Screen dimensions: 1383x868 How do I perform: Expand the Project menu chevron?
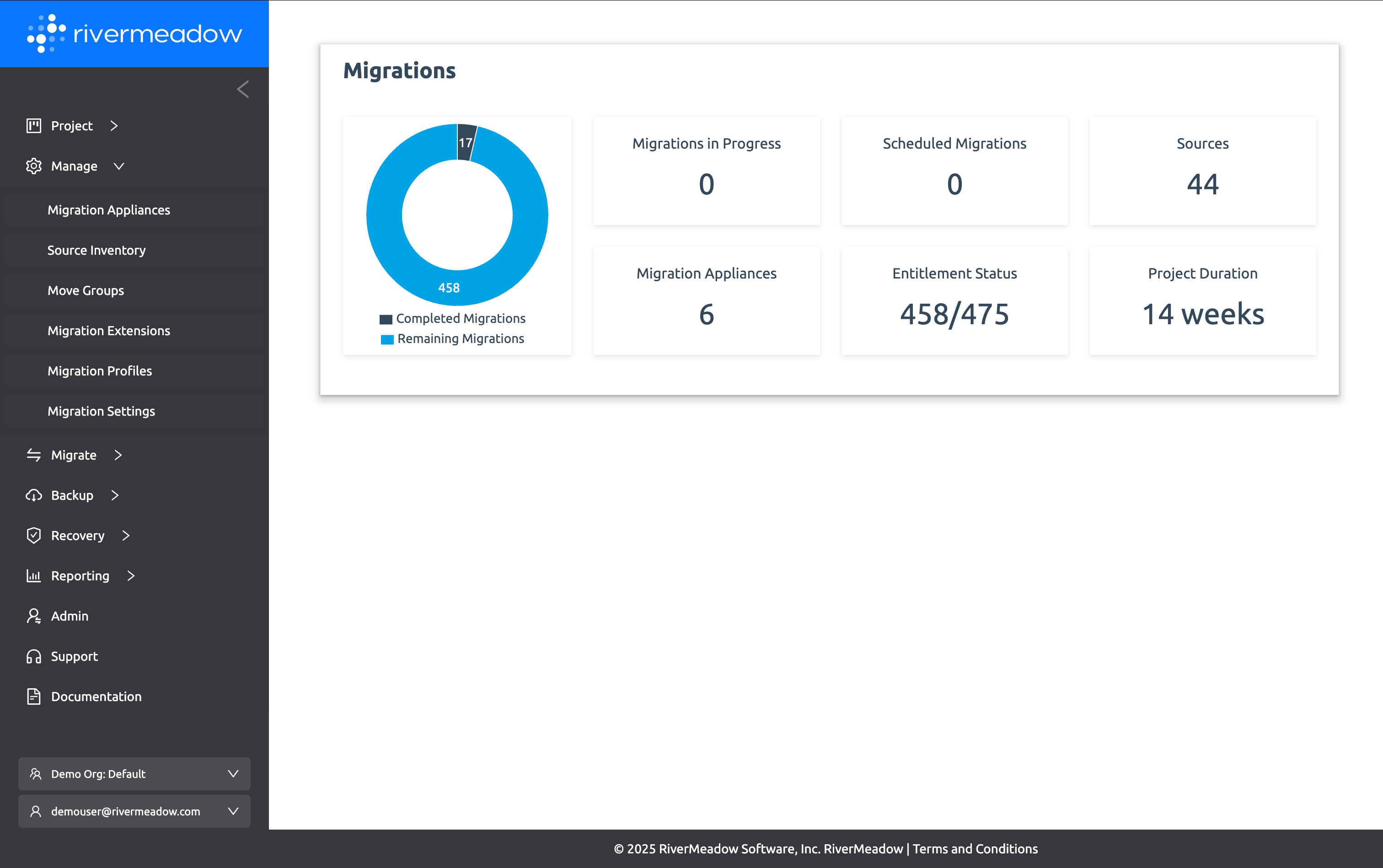(x=114, y=126)
